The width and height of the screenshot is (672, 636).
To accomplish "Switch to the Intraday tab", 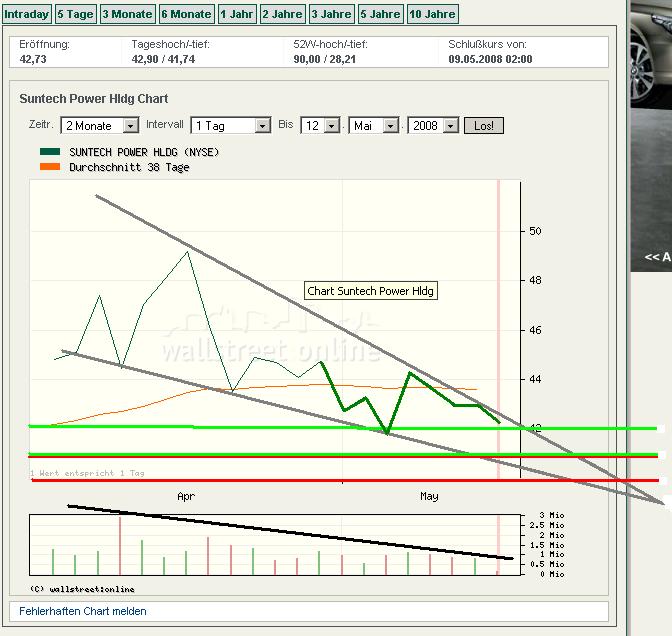I will point(26,14).
